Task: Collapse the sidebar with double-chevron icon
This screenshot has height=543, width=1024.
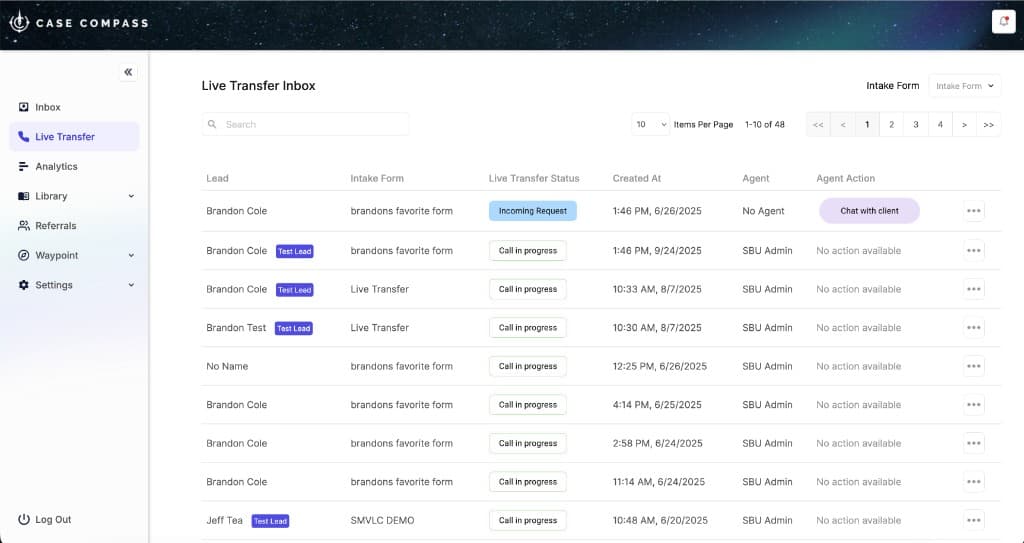Action: point(128,72)
